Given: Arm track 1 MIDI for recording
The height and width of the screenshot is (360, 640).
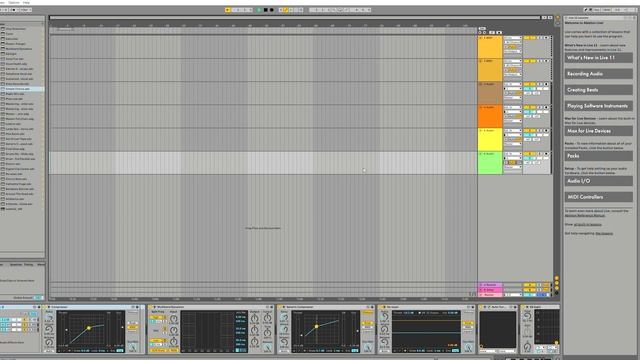Looking at the screenshot, I should pos(547,38).
